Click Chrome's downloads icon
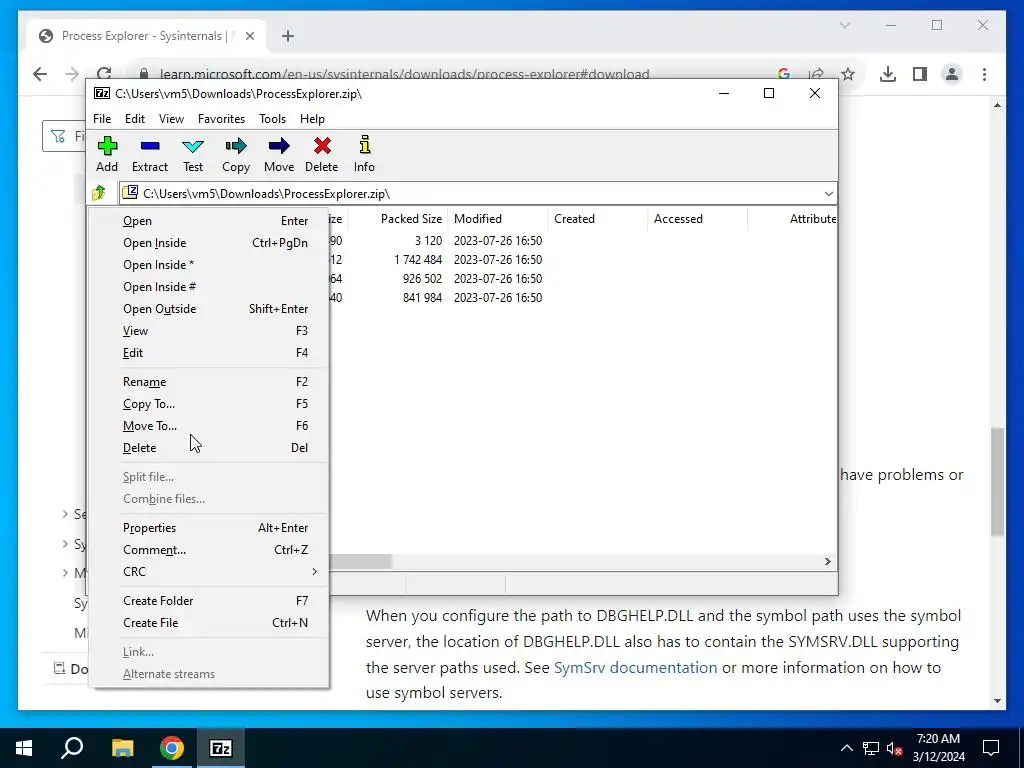This screenshot has height=768, width=1024. 888,74
